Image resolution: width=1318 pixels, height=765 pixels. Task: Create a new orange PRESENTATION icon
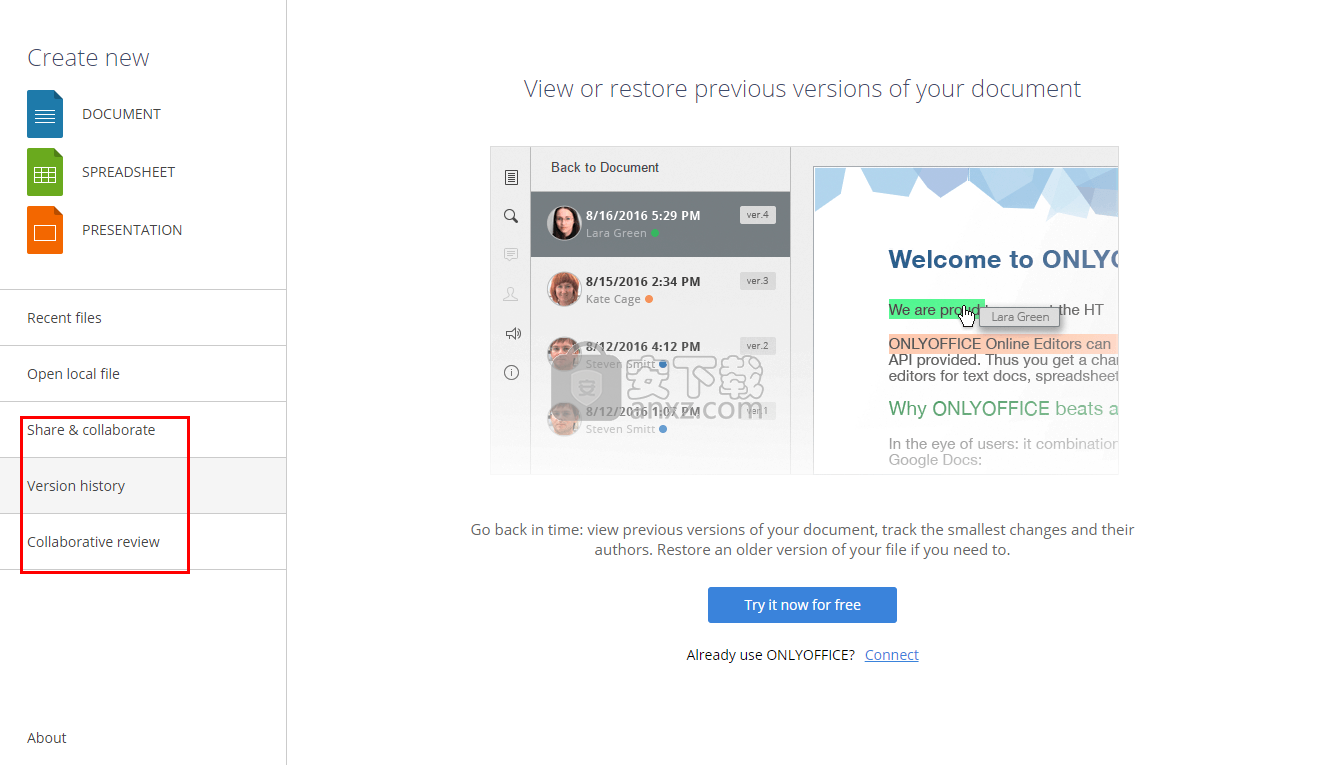coord(45,230)
